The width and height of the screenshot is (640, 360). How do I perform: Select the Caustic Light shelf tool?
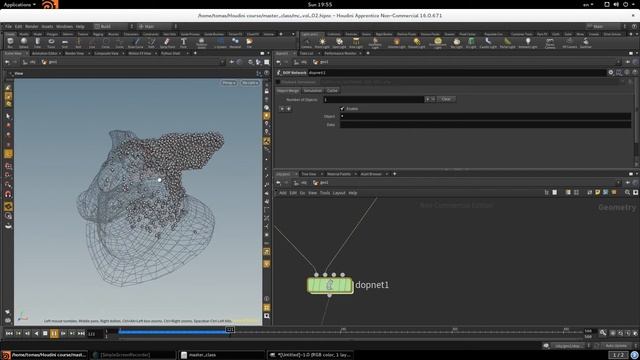click(x=488, y=42)
